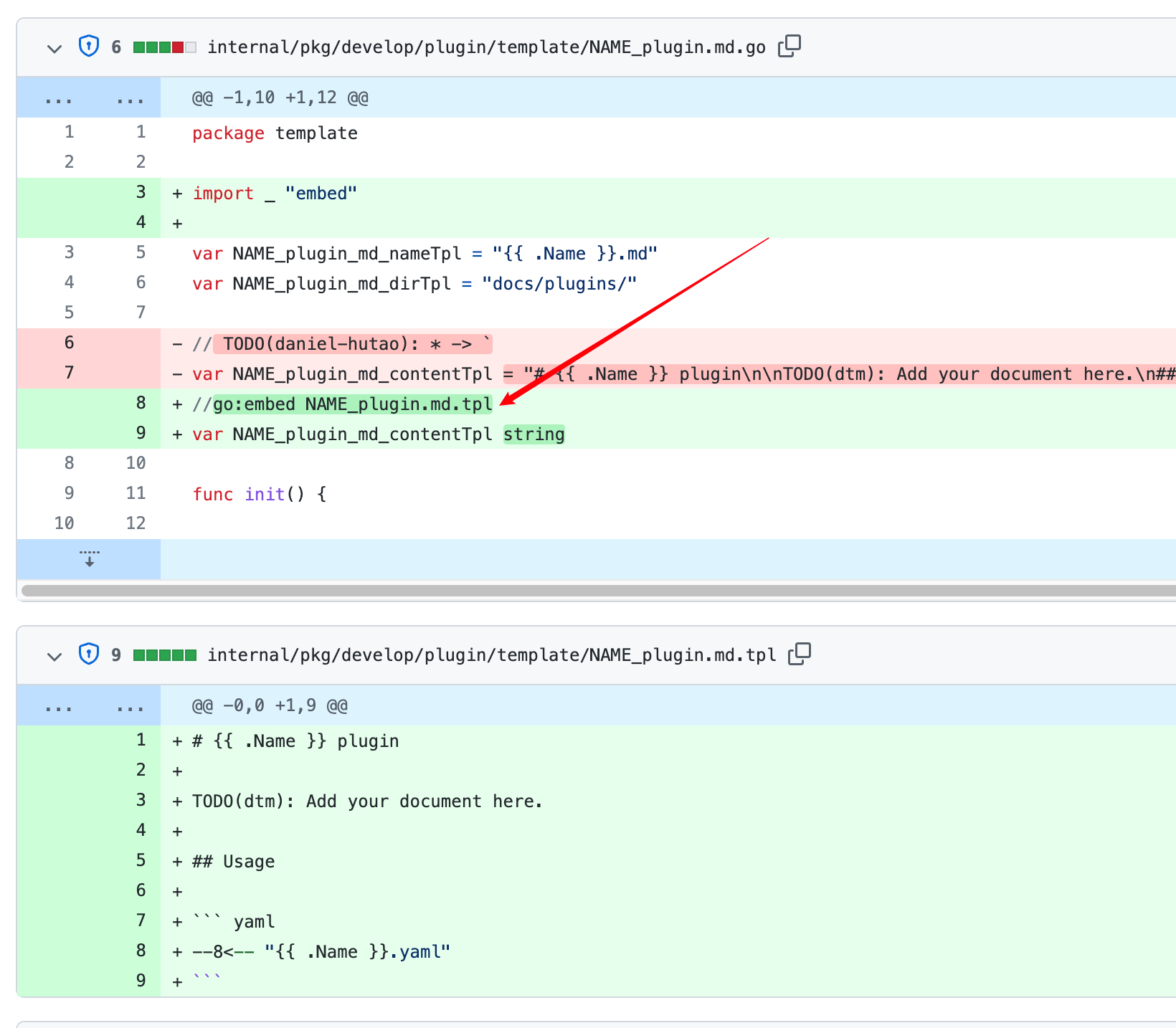Image resolution: width=1176 pixels, height=1028 pixels.
Task: Click the line func init() {
Action: point(260,495)
